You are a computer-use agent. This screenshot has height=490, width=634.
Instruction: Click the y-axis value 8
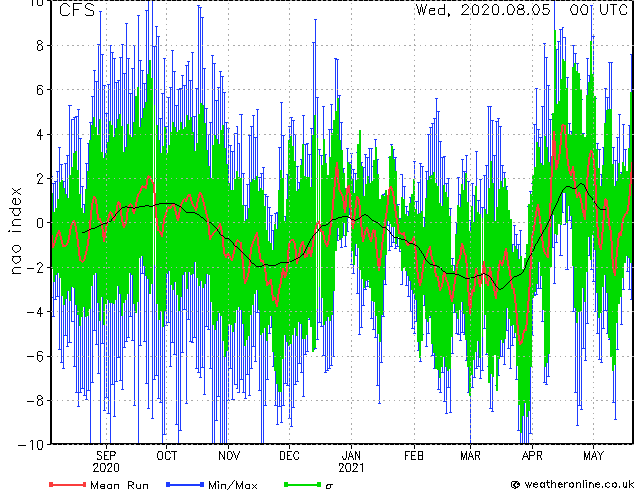40,46
